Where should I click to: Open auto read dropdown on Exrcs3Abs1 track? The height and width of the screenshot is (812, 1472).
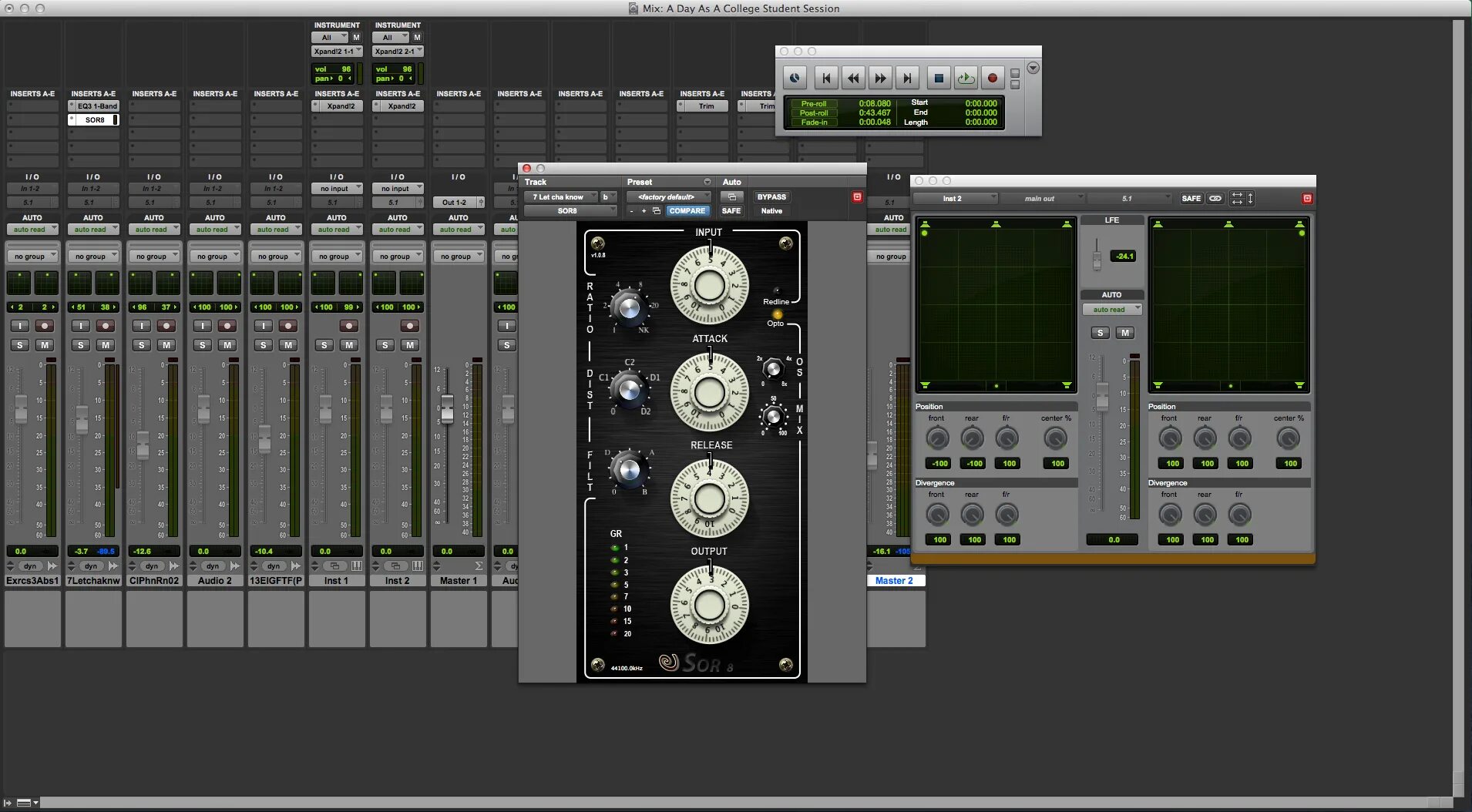[x=32, y=230]
